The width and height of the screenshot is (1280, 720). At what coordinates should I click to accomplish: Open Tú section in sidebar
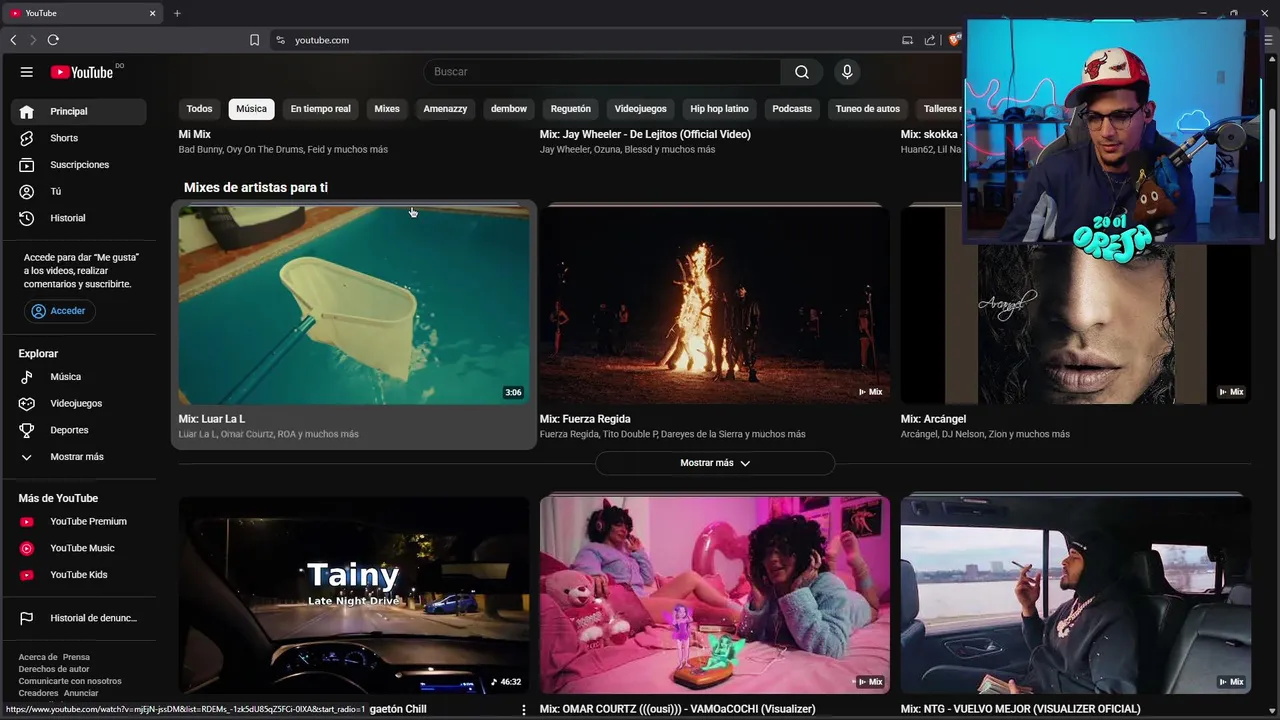pos(78,191)
